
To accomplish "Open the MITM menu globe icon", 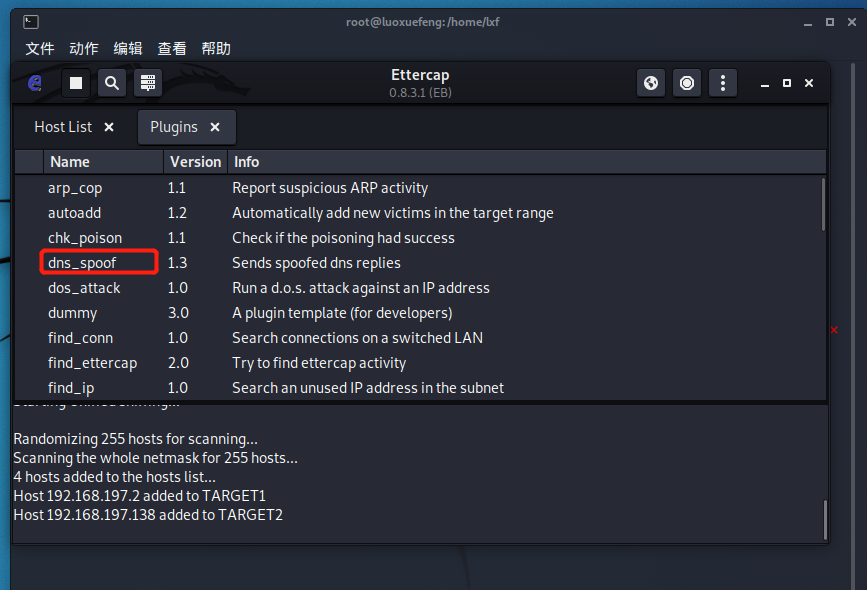I will pos(651,83).
